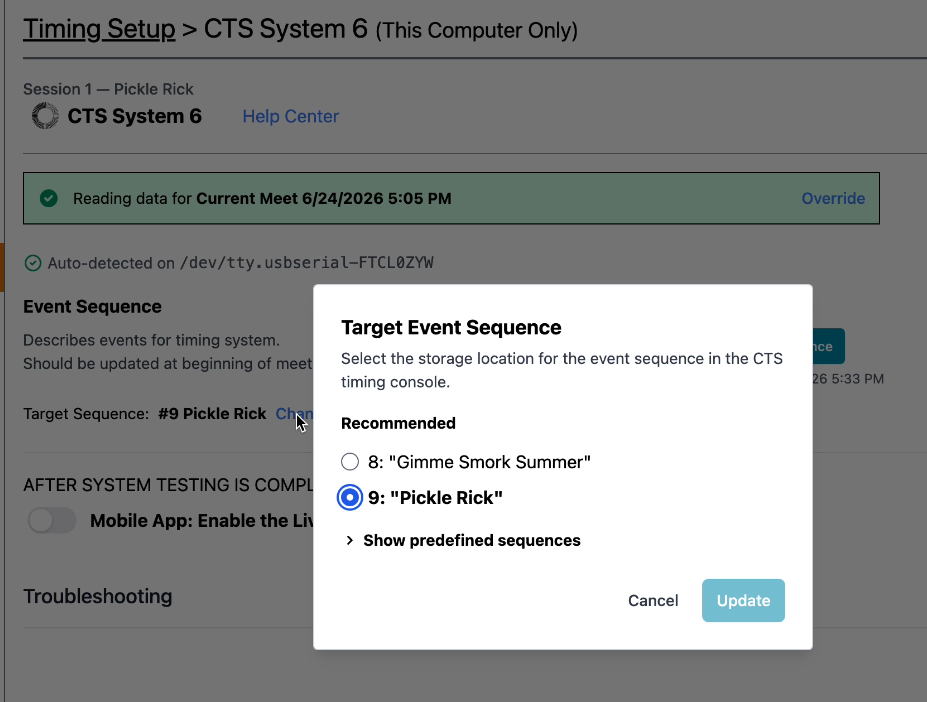This screenshot has width=927, height=702.
Task: Click the auto-detected check circle icon
Action: (33, 263)
